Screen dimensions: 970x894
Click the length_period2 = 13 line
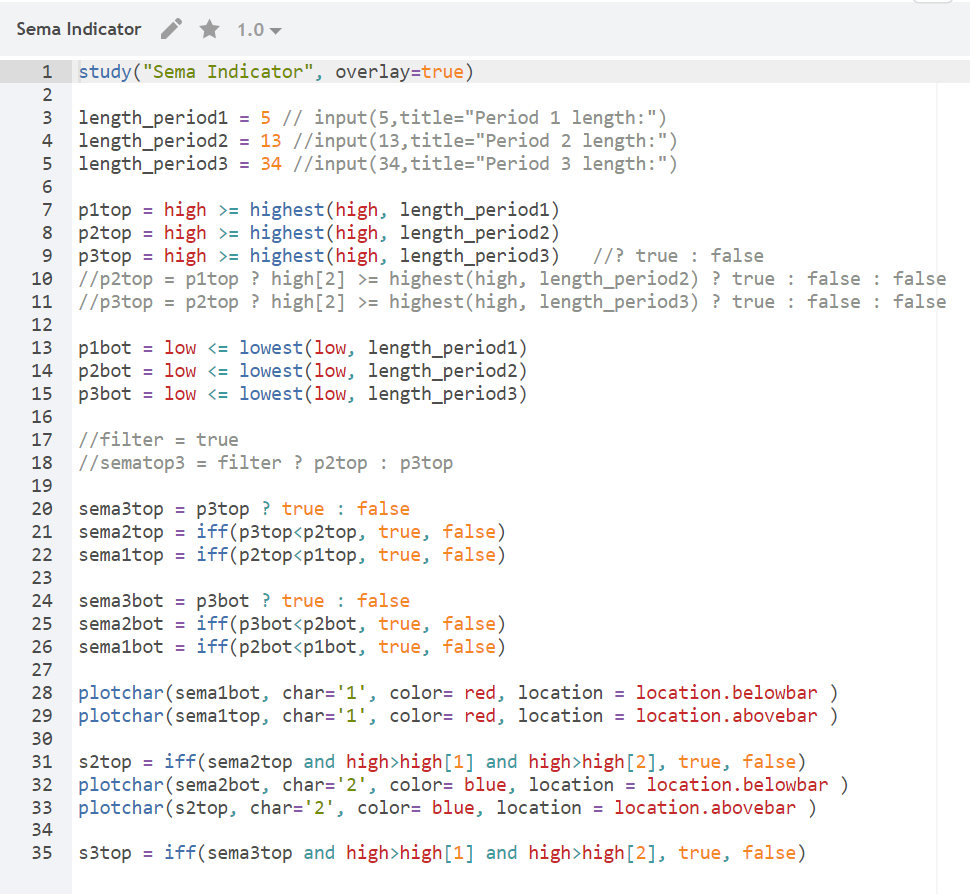click(x=378, y=140)
